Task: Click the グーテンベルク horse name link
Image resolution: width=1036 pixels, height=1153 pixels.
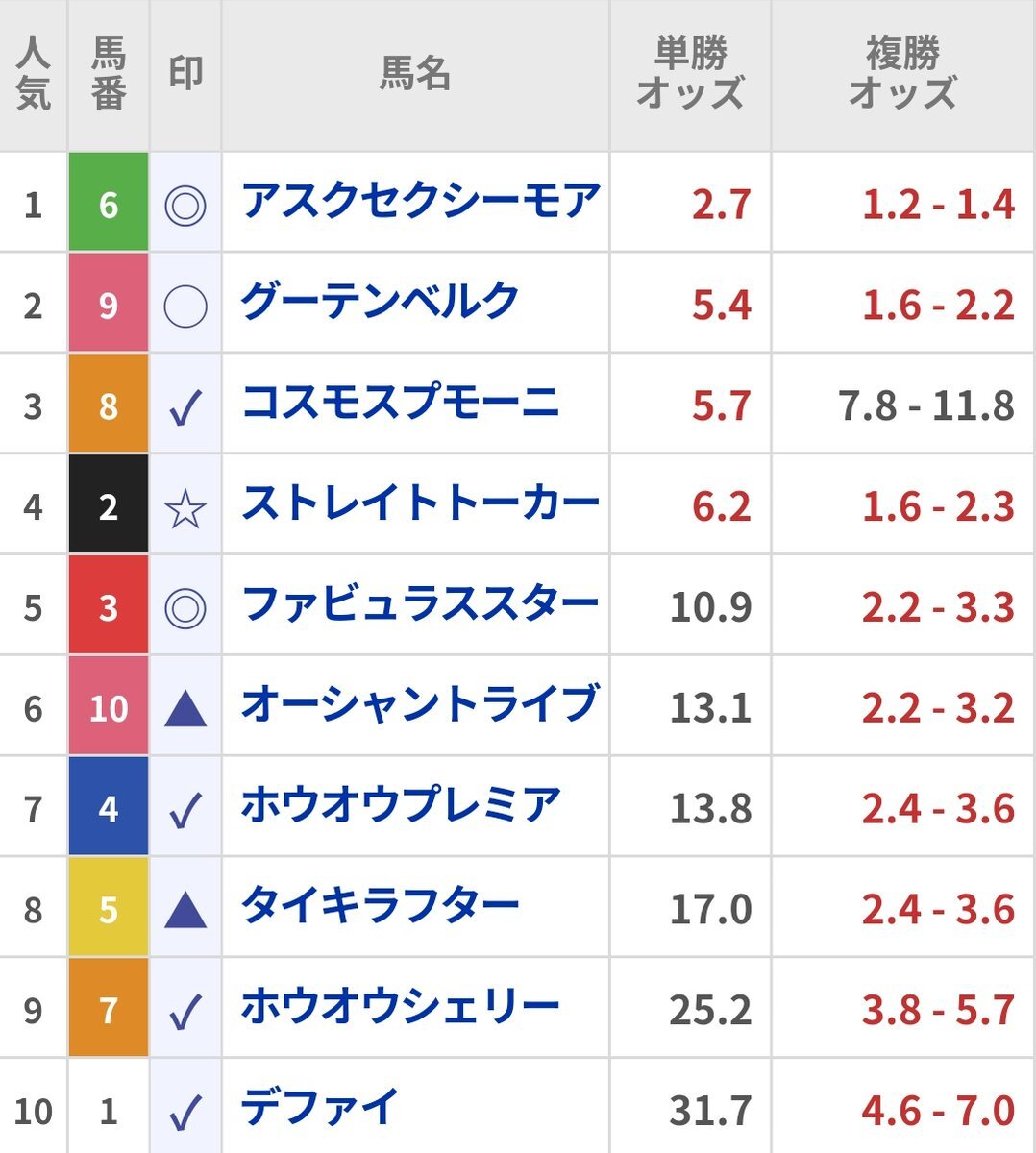Action: click(381, 303)
